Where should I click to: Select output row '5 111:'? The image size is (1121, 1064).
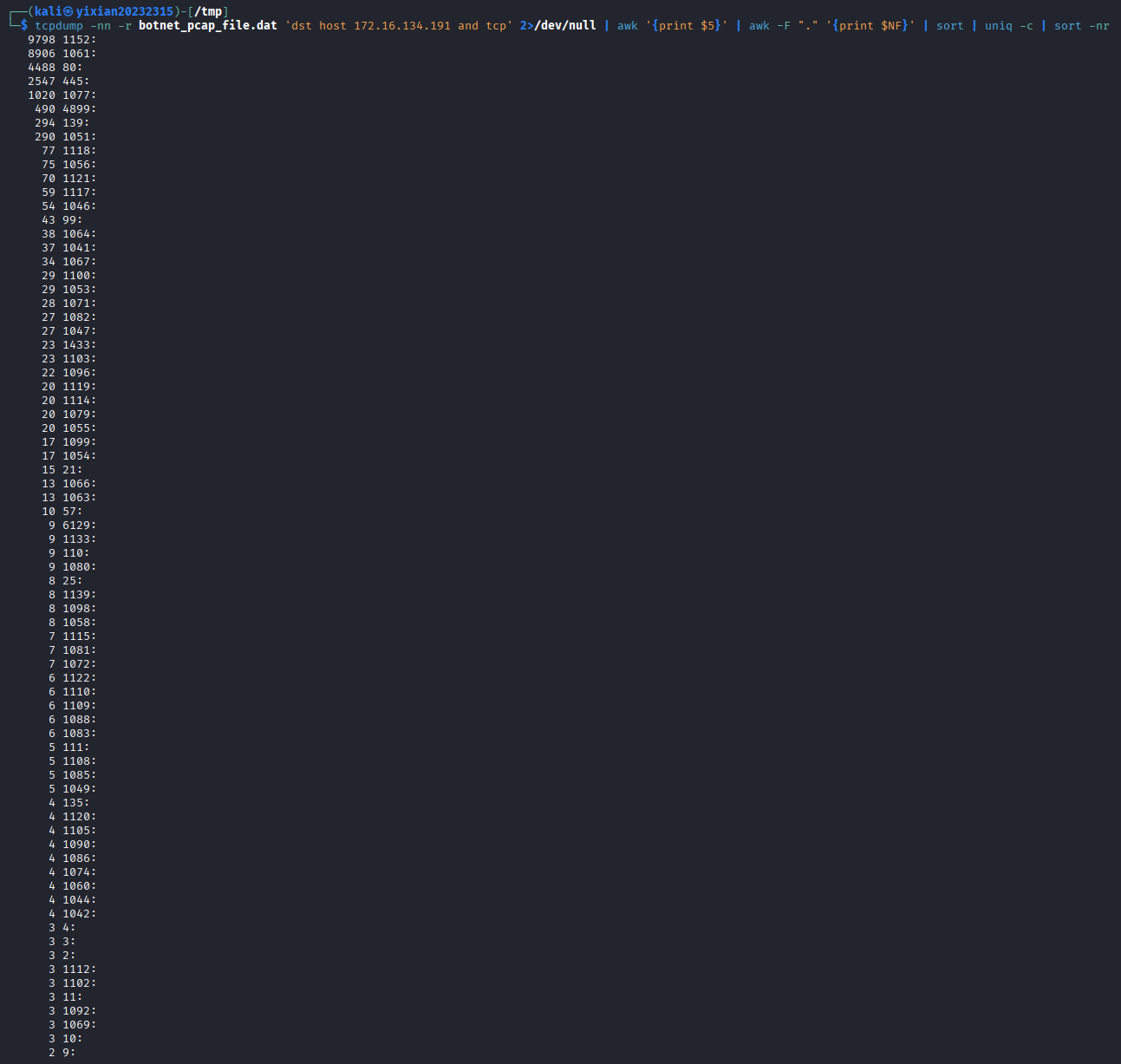69,747
